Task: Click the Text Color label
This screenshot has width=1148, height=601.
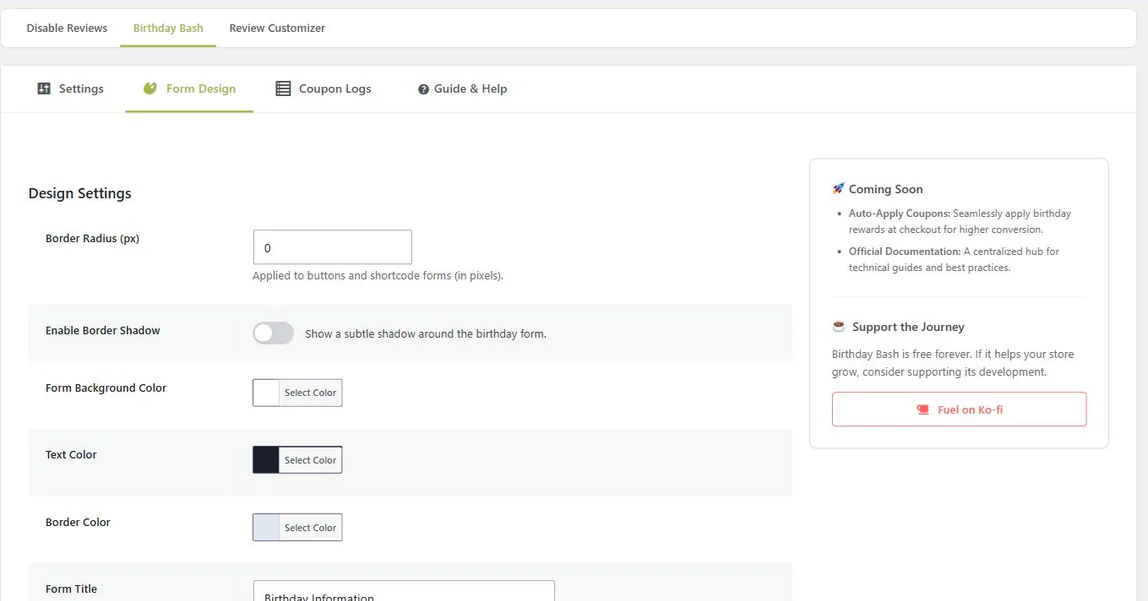Action: 71,455
